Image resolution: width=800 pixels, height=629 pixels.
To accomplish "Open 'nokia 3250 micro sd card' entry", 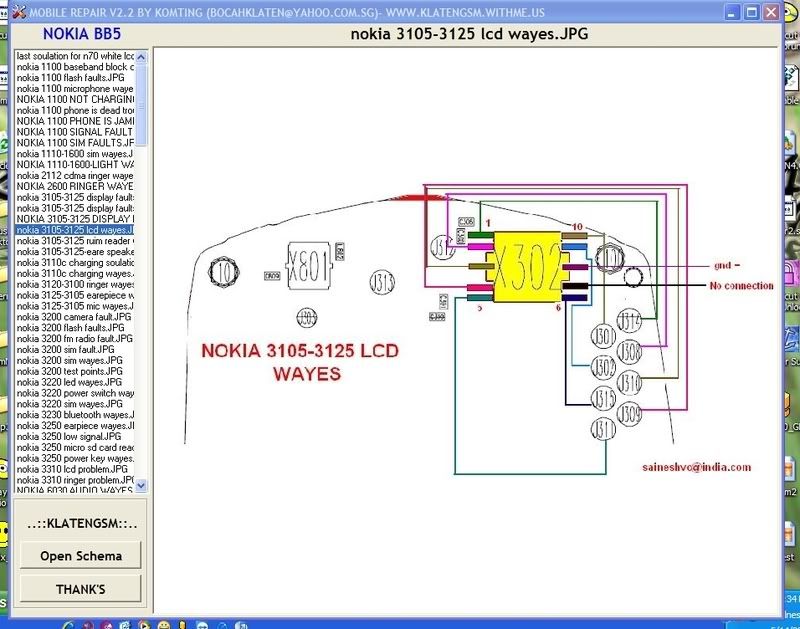I will point(75,447).
